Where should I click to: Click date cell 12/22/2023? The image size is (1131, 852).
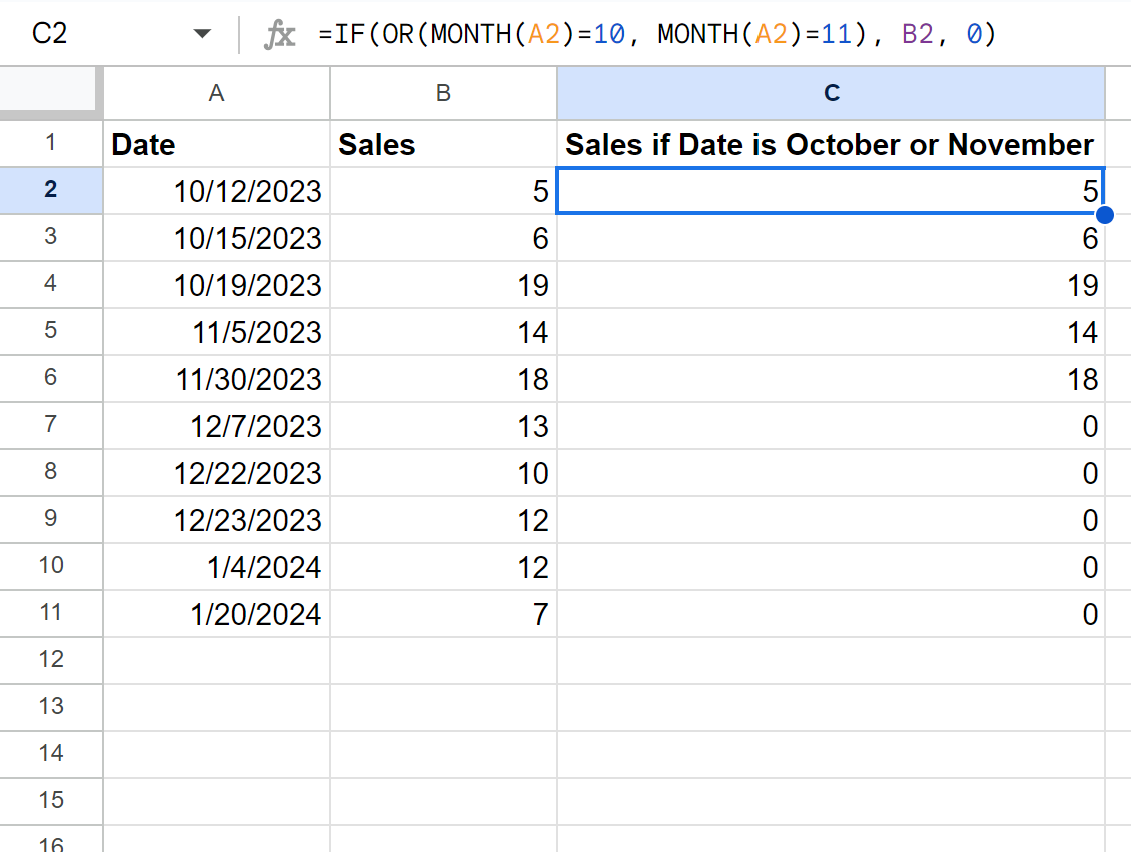click(216, 473)
